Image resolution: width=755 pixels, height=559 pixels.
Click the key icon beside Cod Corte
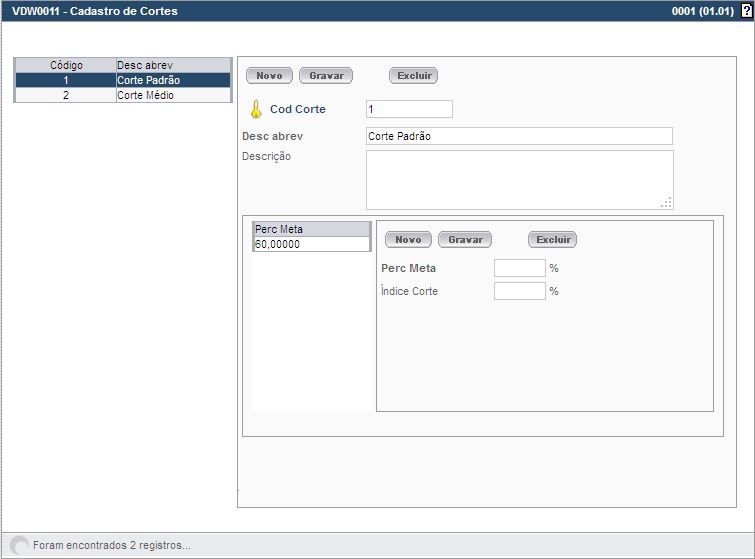(x=255, y=109)
